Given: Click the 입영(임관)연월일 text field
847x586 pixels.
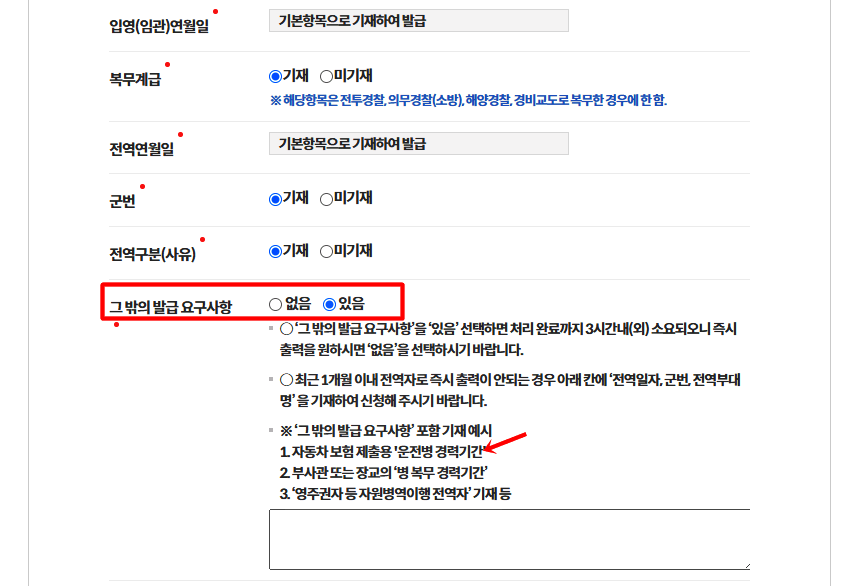Looking at the screenshot, I should tap(417, 20).
